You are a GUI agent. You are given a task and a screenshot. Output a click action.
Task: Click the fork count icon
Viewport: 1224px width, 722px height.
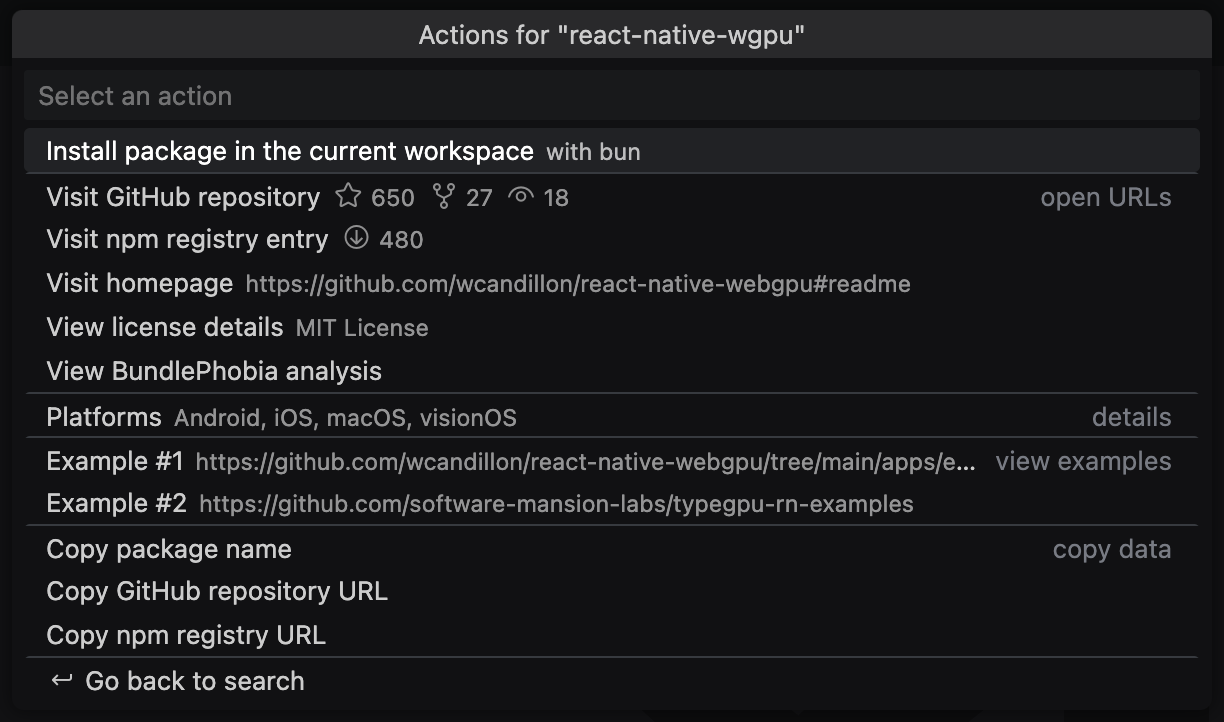pyautogui.click(x=443, y=196)
